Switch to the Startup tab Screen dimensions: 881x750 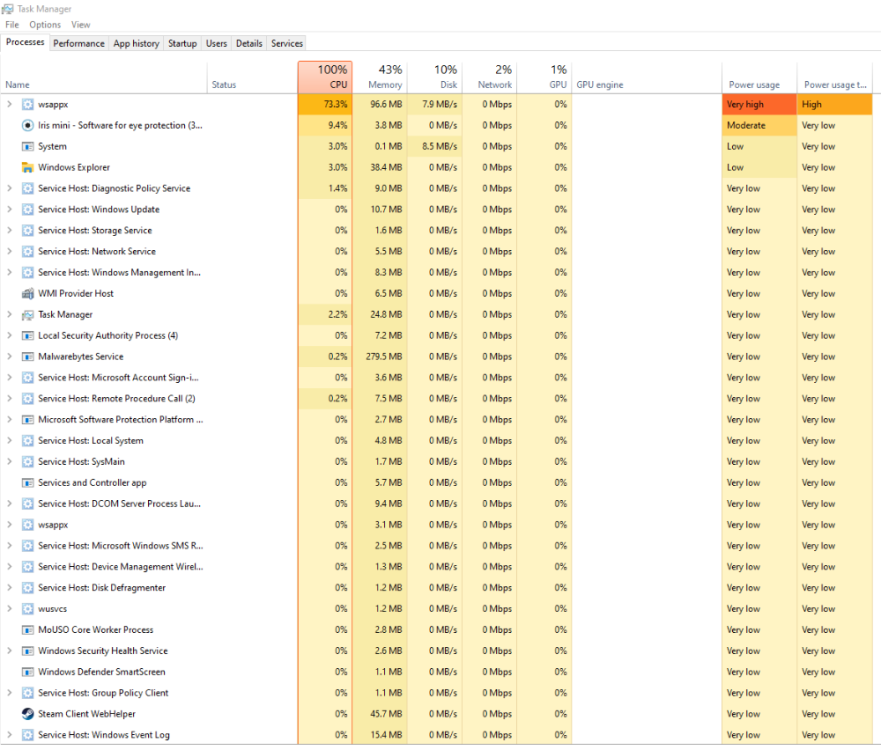tap(183, 43)
